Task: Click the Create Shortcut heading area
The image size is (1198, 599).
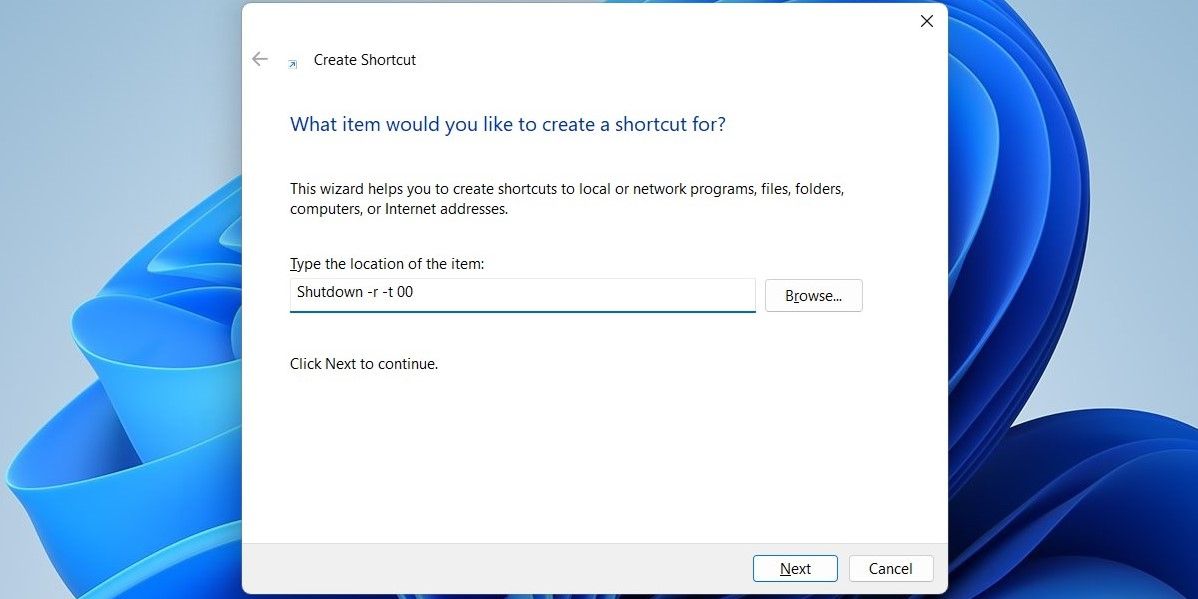Action: point(365,60)
